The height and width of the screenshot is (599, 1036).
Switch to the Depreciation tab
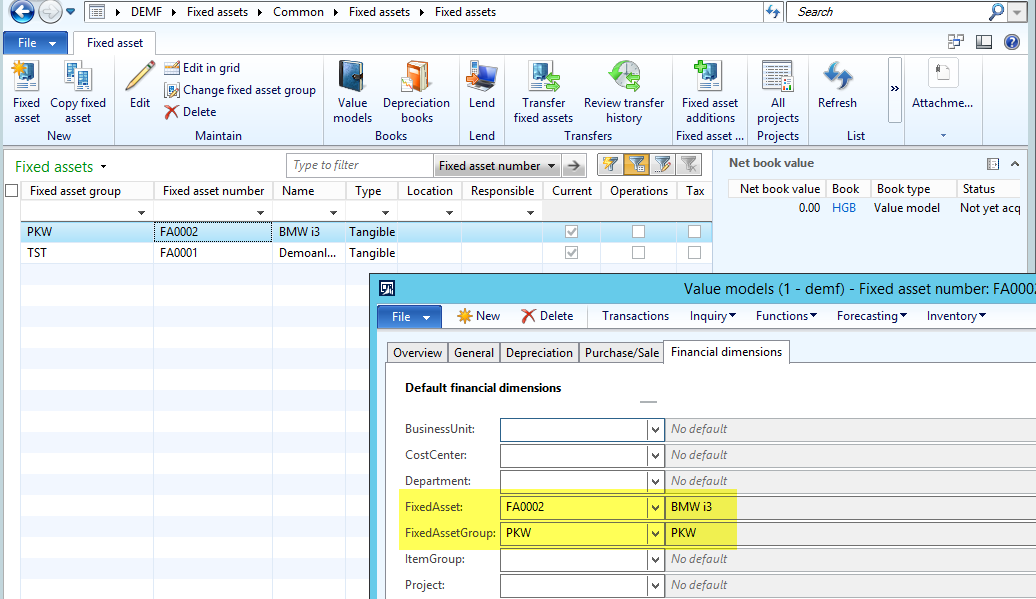click(539, 353)
